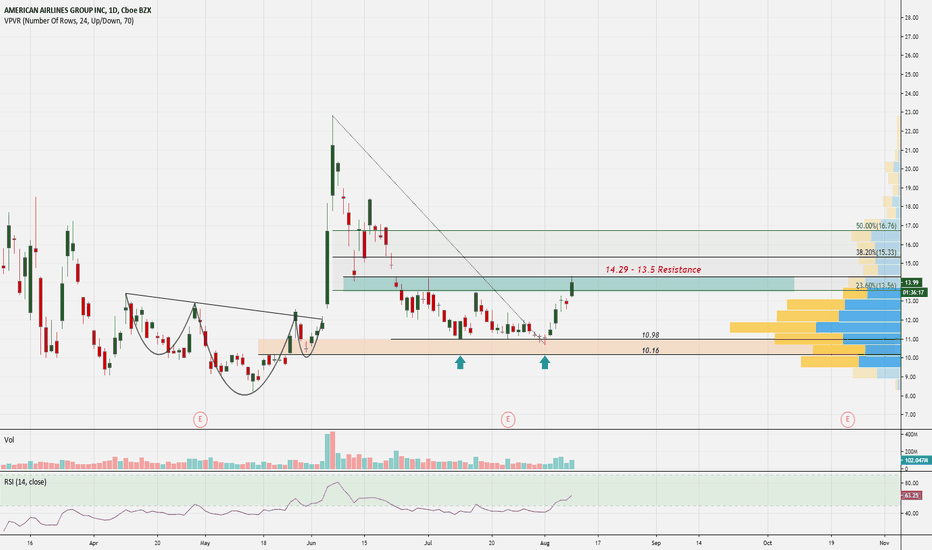Click the 28.00 price axis label

click(911, 18)
